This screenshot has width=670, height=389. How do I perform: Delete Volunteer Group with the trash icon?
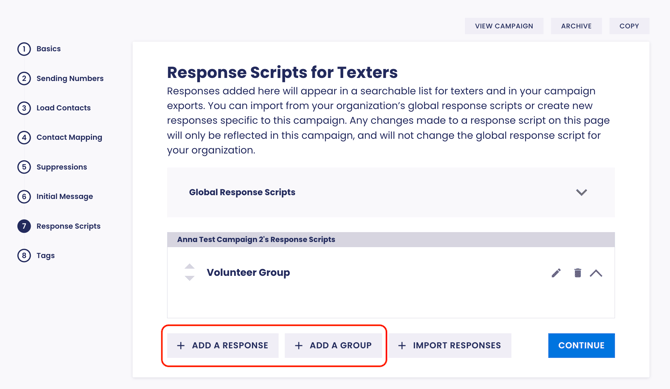[578, 273]
